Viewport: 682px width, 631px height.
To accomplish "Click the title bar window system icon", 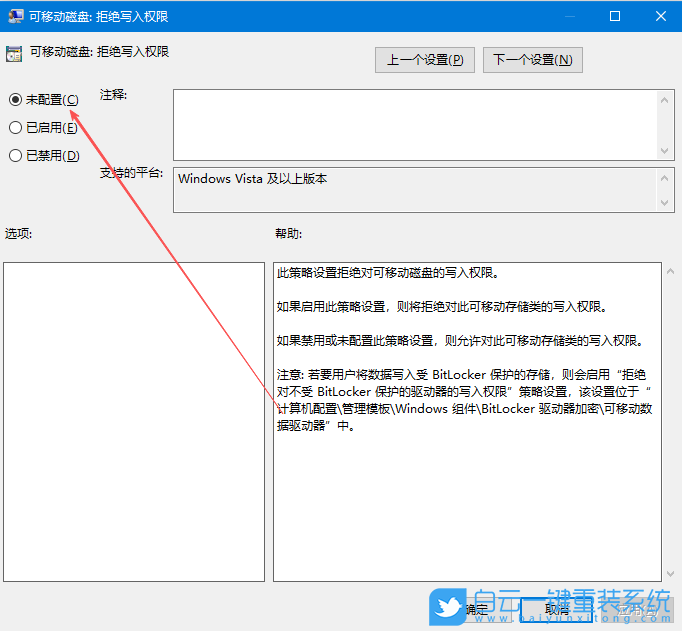I will click(x=15, y=17).
